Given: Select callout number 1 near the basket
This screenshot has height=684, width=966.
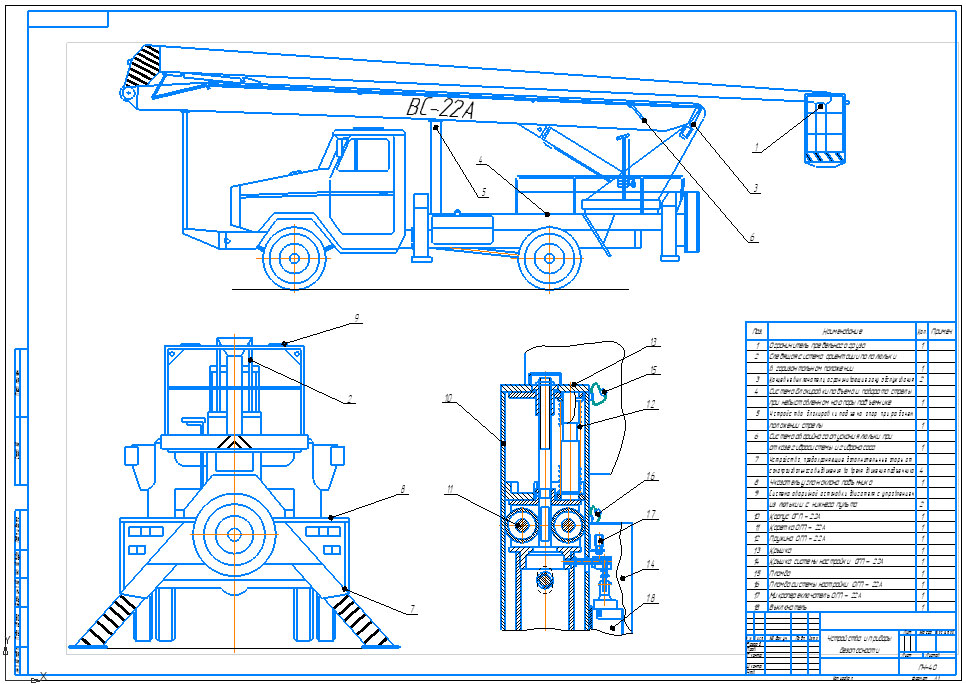Looking at the screenshot, I should tap(756, 147).
